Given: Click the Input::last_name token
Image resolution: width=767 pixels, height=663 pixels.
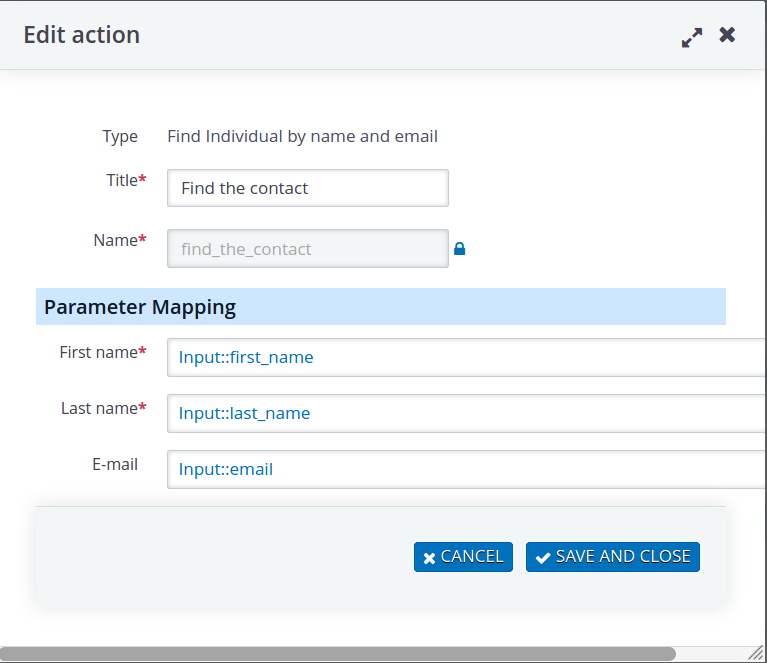Looking at the screenshot, I should pos(244,413).
